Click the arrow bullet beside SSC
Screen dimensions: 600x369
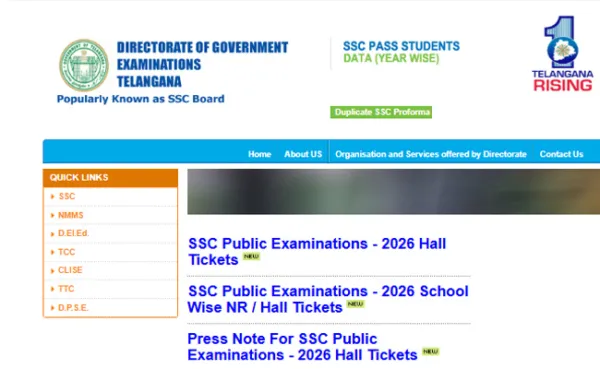[52, 197]
